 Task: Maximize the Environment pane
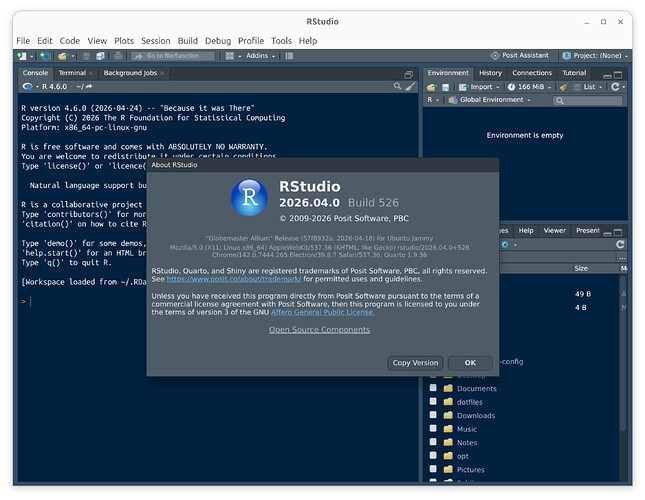[x=618, y=75]
